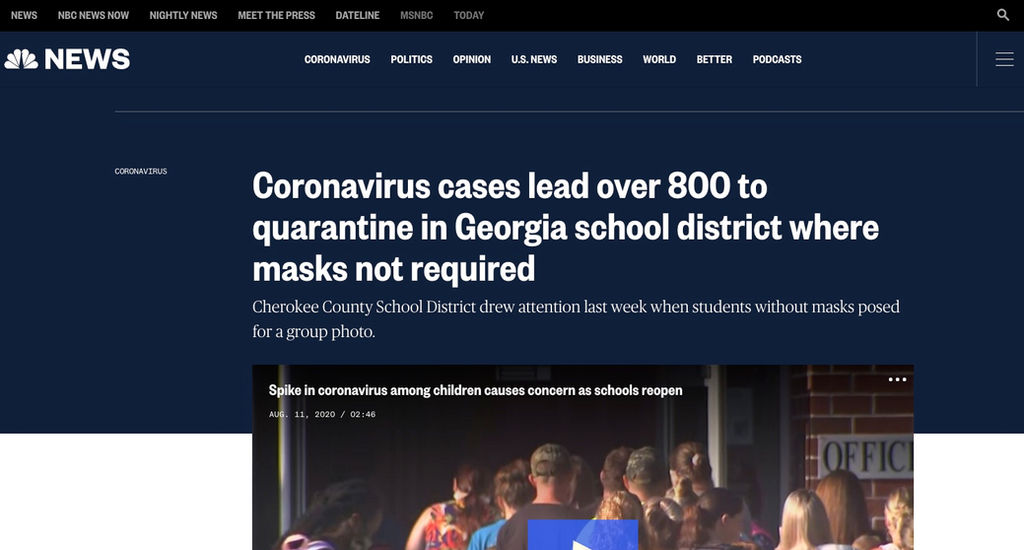Screen dimensions: 1024x550
Task: Open the search magnifier icon
Action: (x=1003, y=15)
